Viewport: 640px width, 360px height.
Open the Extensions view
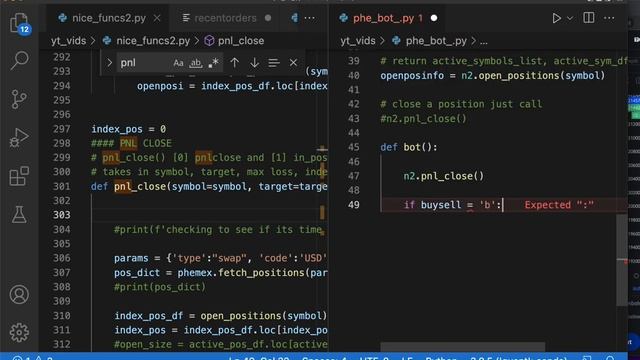[19, 176]
